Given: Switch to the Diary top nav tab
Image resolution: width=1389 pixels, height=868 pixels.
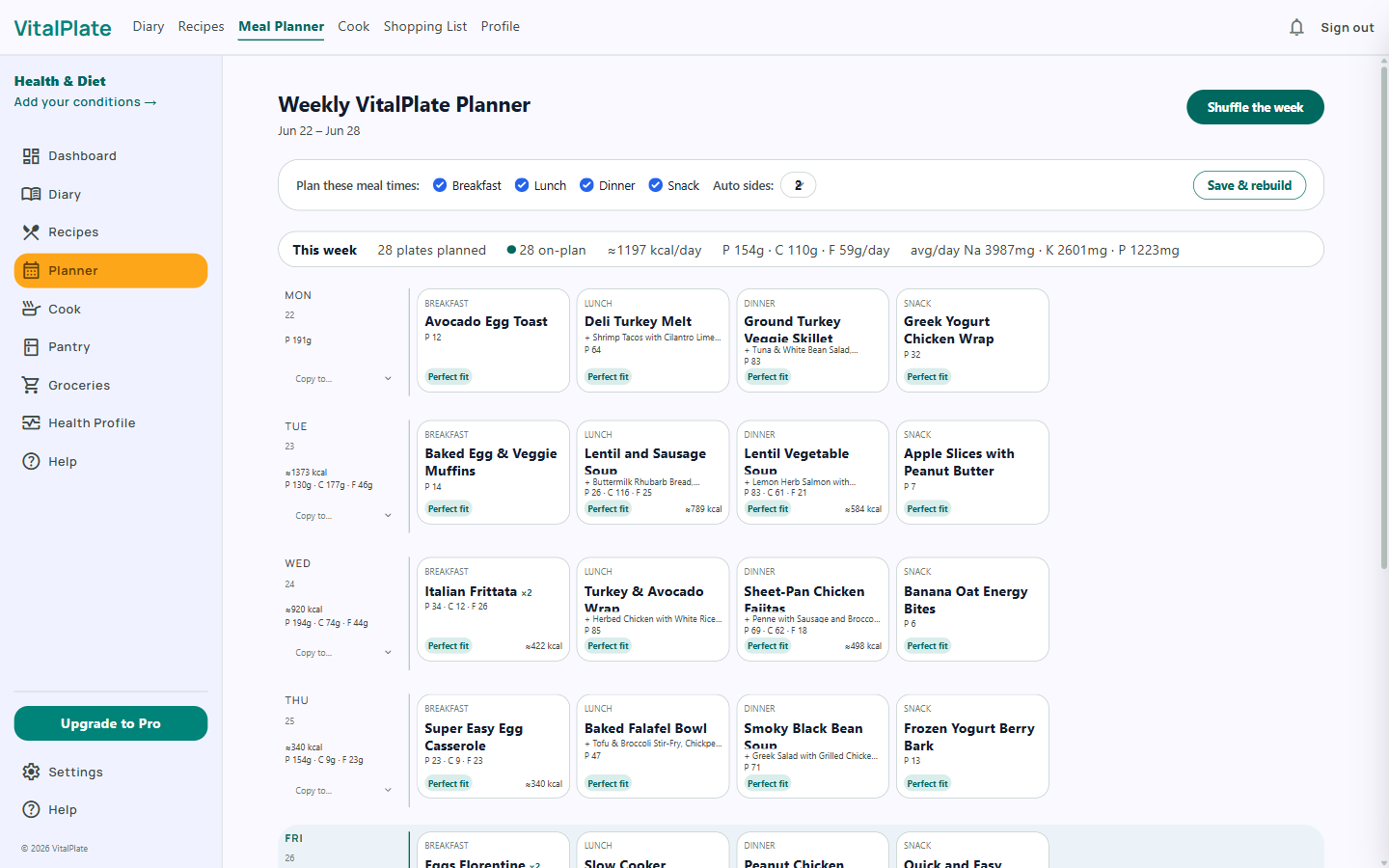Looking at the screenshot, I should [x=149, y=26].
